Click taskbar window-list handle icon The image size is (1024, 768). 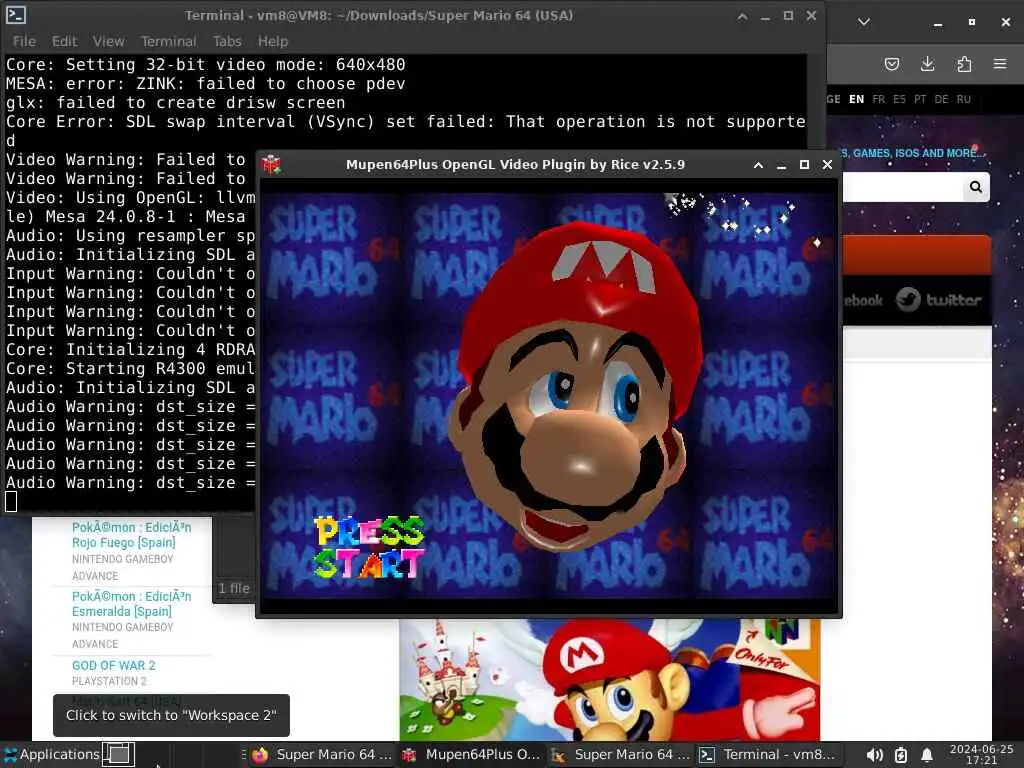tap(244, 754)
